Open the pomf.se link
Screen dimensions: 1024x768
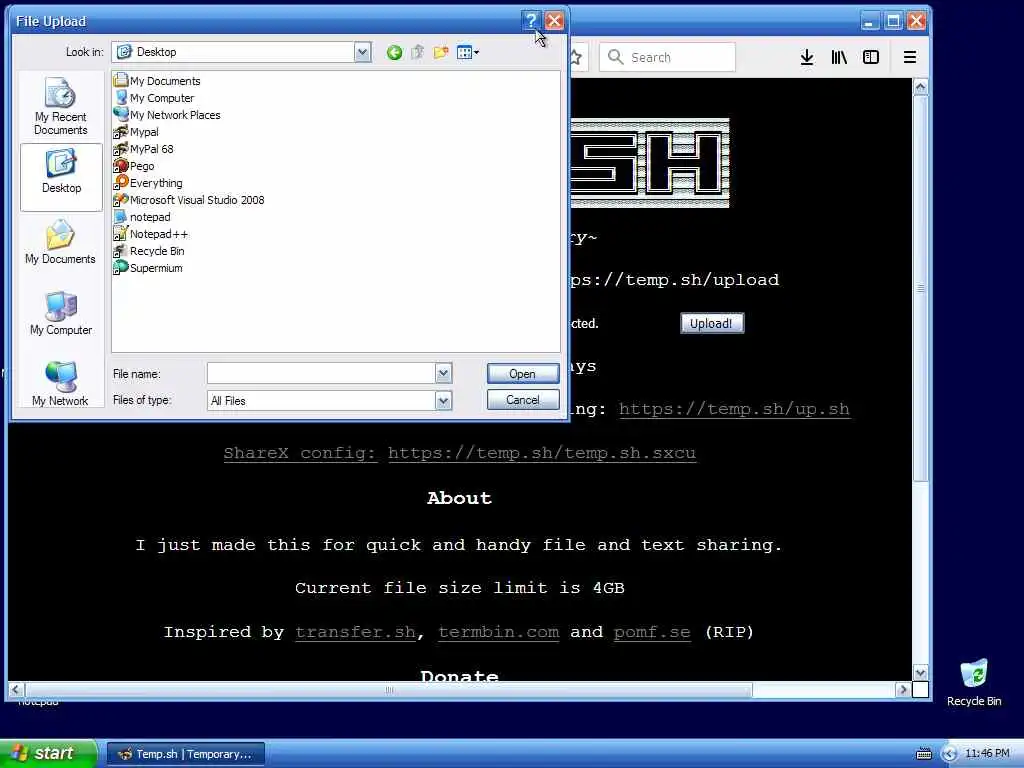tap(652, 632)
